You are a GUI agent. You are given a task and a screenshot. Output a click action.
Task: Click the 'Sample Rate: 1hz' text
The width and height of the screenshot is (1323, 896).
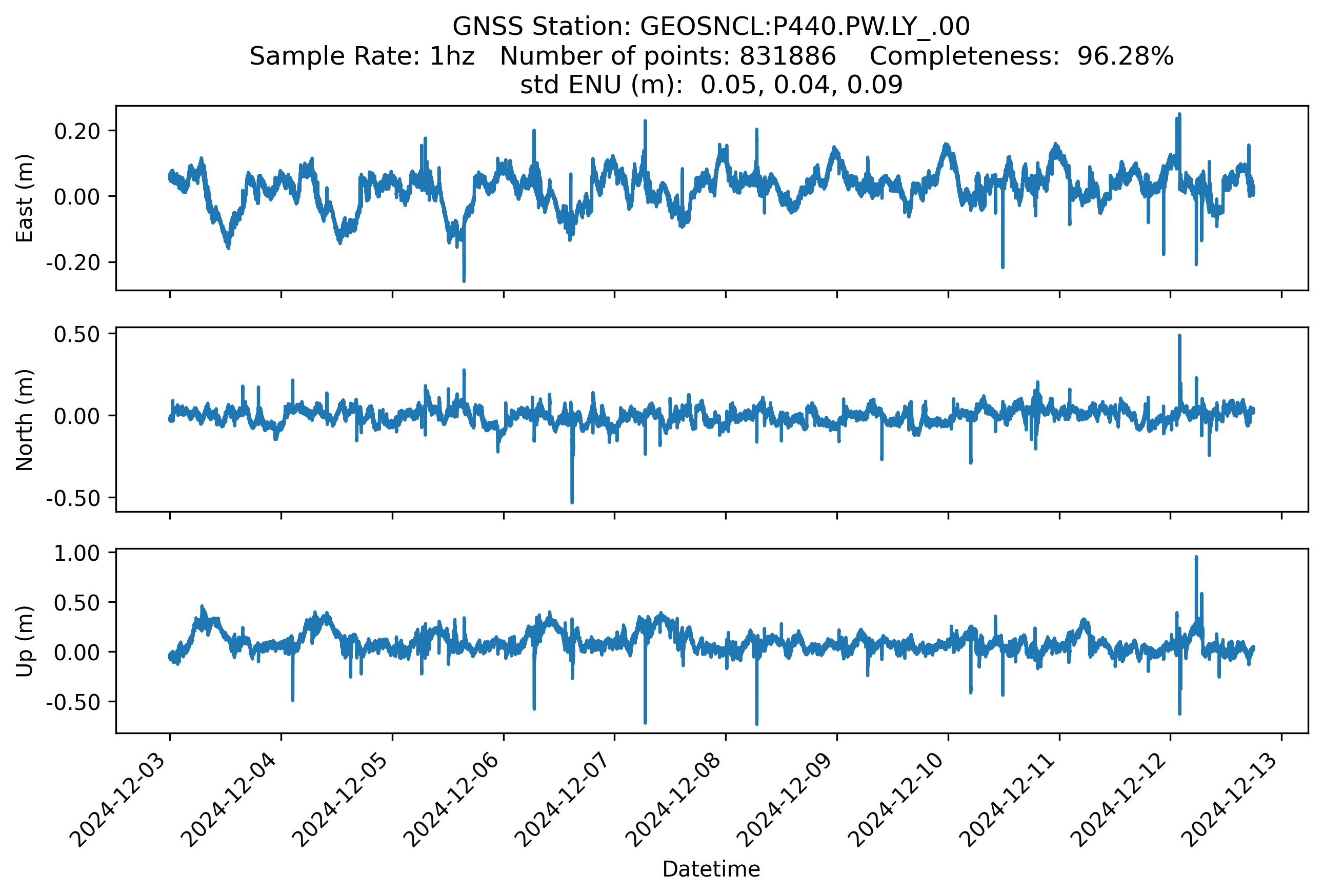point(362,56)
